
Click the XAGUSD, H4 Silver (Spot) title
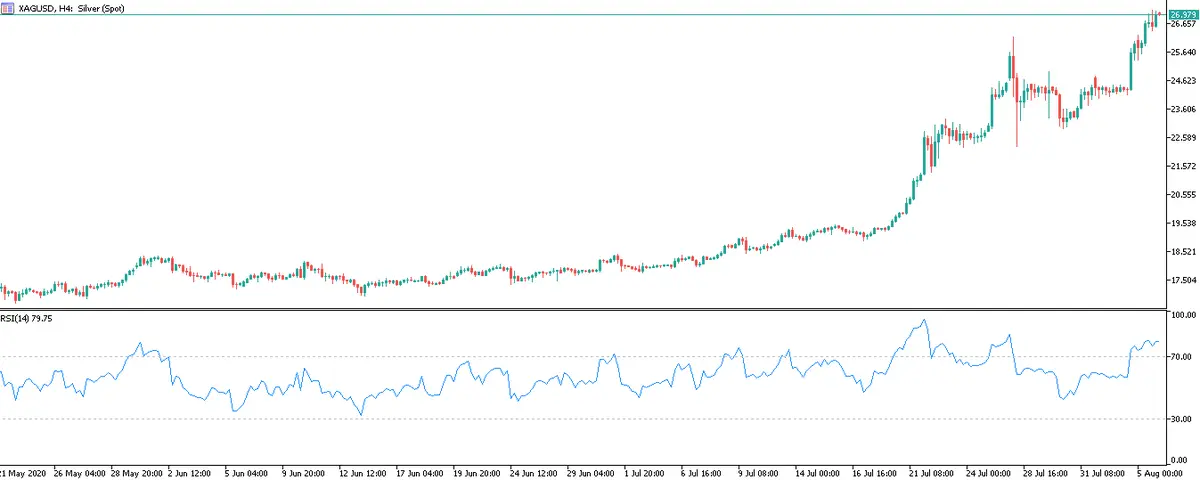click(x=74, y=7)
